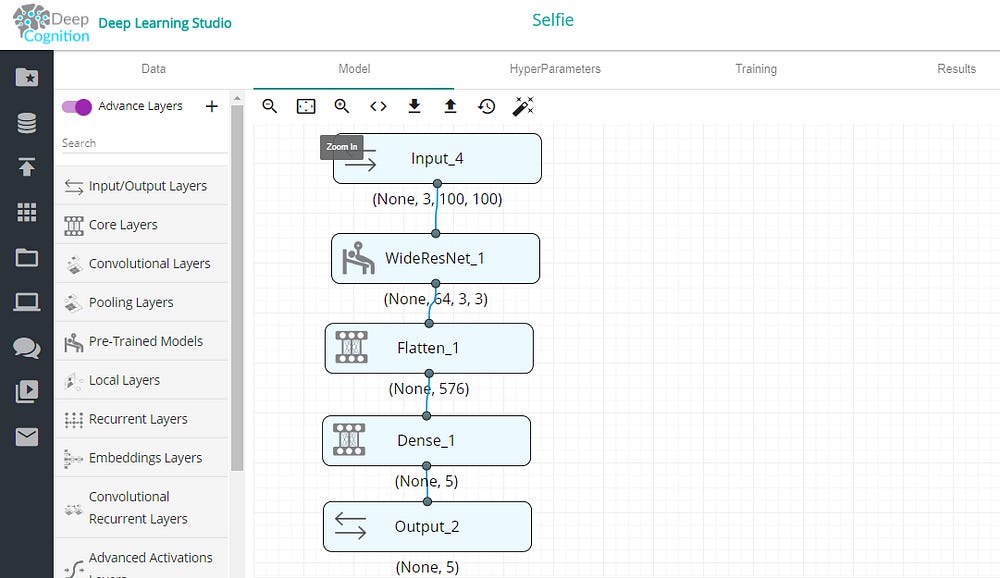Open the video tutorials sidebar icon
The height and width of the screenshot is (578, 1000).
coord(27,391)
